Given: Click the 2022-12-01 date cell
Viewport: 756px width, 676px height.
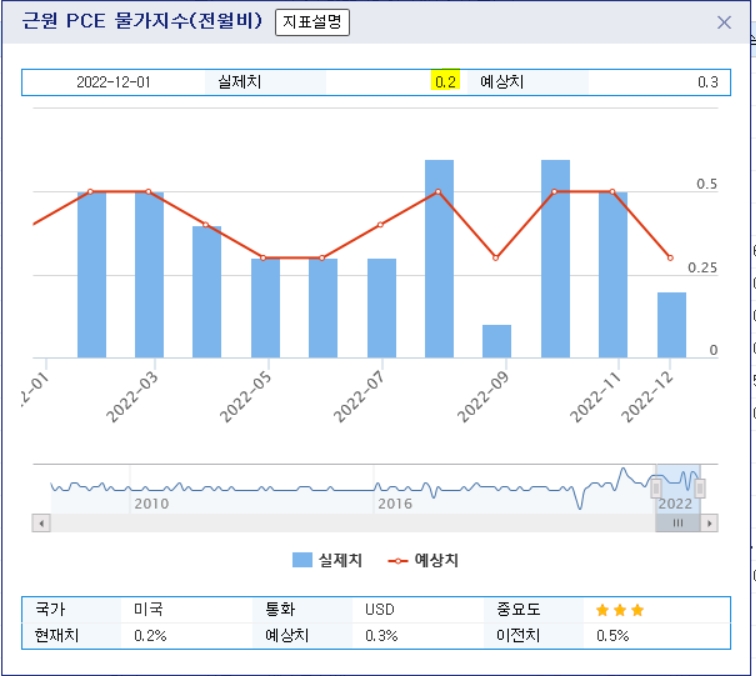Looking at the screenshot, I should [113, 82].
